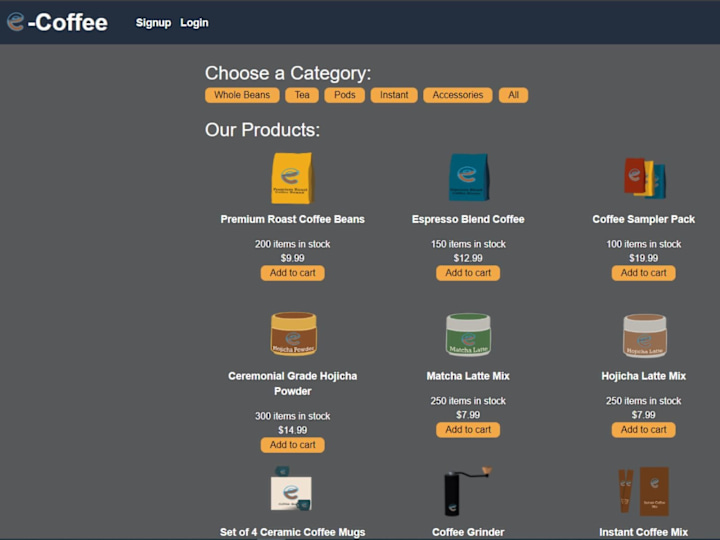Click the Set of 4 Ceramic Coffee Mugs title
720x540 pixels.
(292, 532)
